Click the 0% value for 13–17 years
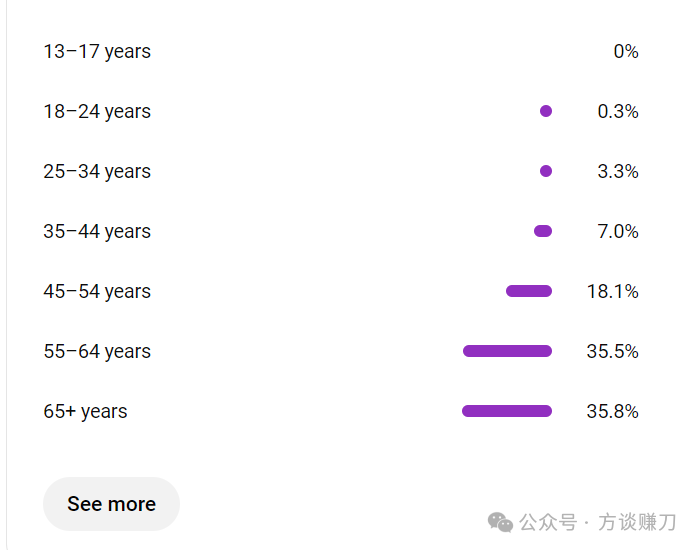This screenshot has width=699, height=550. coord(626,52)
